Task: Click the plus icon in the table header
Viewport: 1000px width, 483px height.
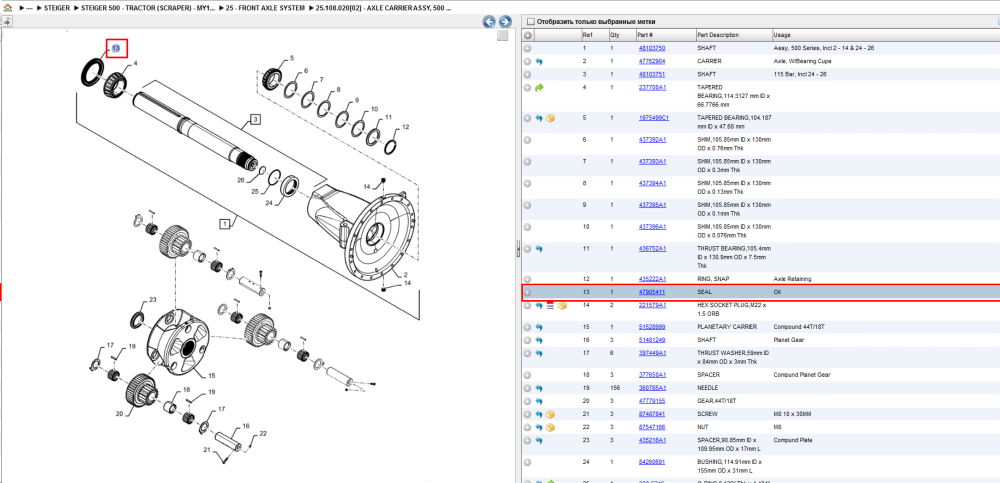Action: coord(527,35)
